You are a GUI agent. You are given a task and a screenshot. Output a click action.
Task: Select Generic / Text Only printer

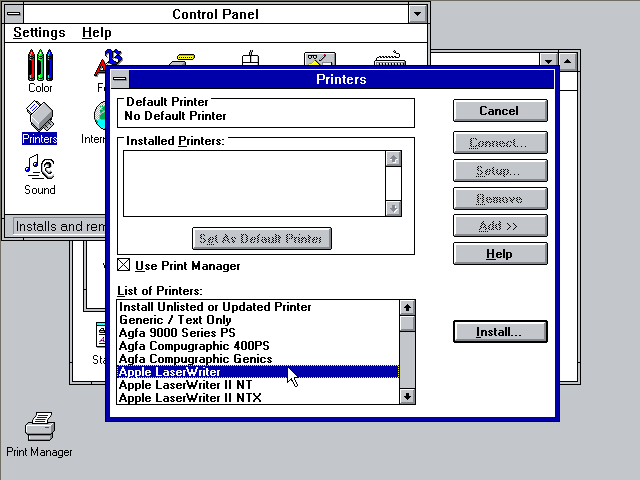[x=258, y=320]
